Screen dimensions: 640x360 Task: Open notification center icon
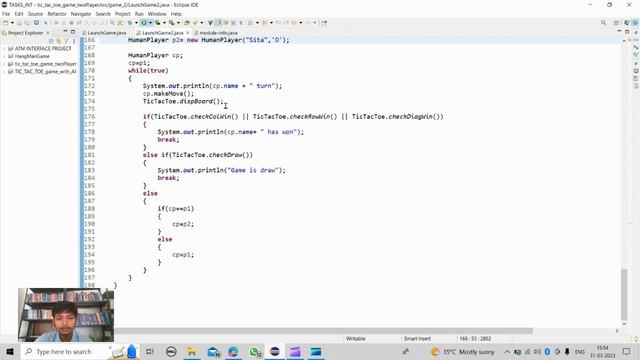coord(627,351)
